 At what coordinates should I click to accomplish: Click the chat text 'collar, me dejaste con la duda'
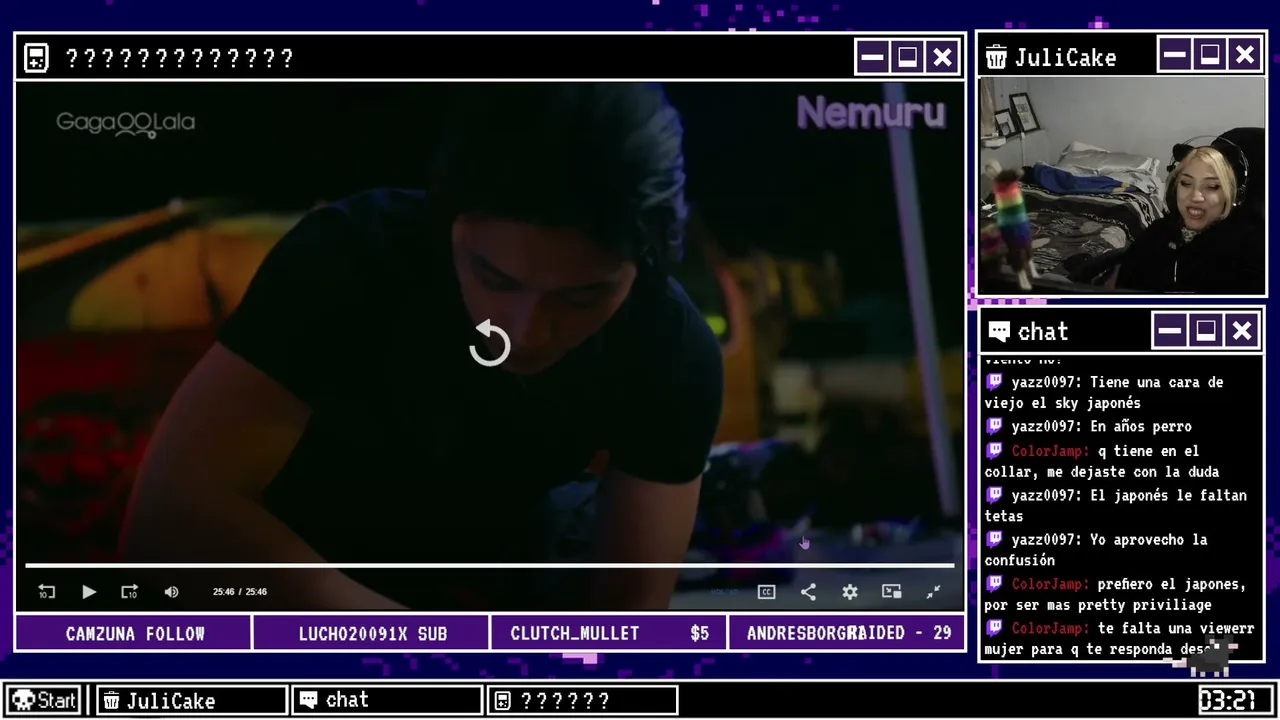1102,472
